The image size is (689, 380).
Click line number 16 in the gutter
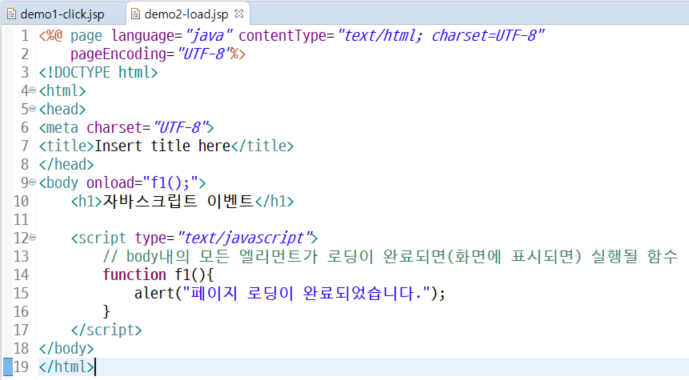point(21,311)
